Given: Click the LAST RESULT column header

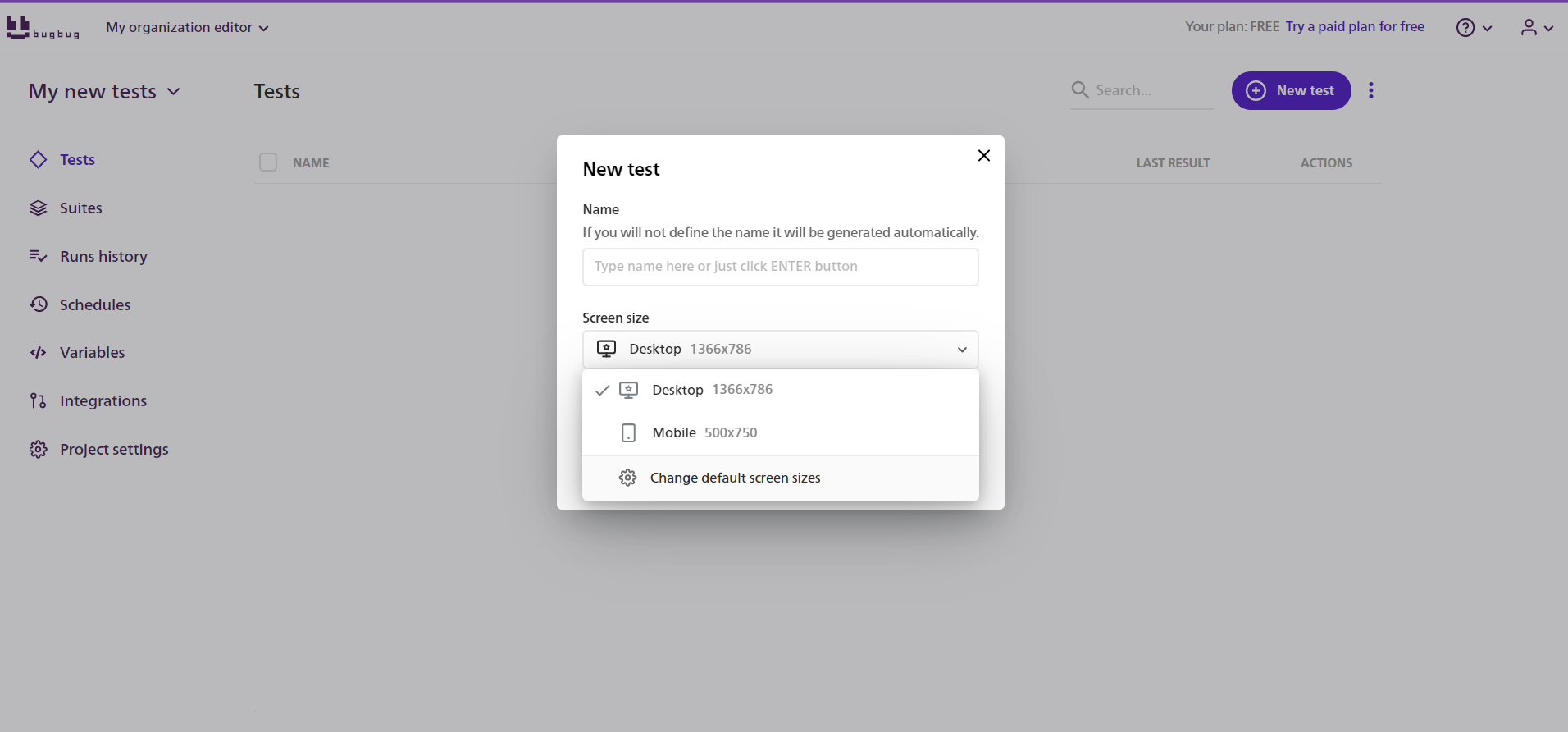Looking at the screenshot, I should point(1173,163).
